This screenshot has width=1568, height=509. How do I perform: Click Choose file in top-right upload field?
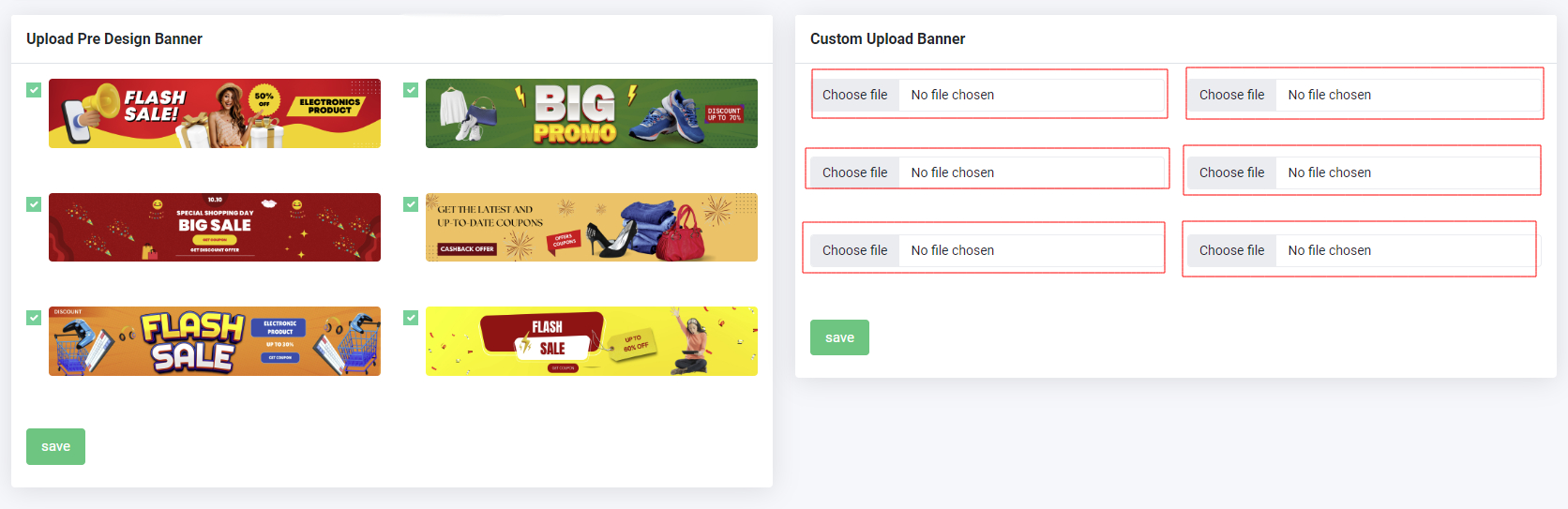[x=1231, y=95]
